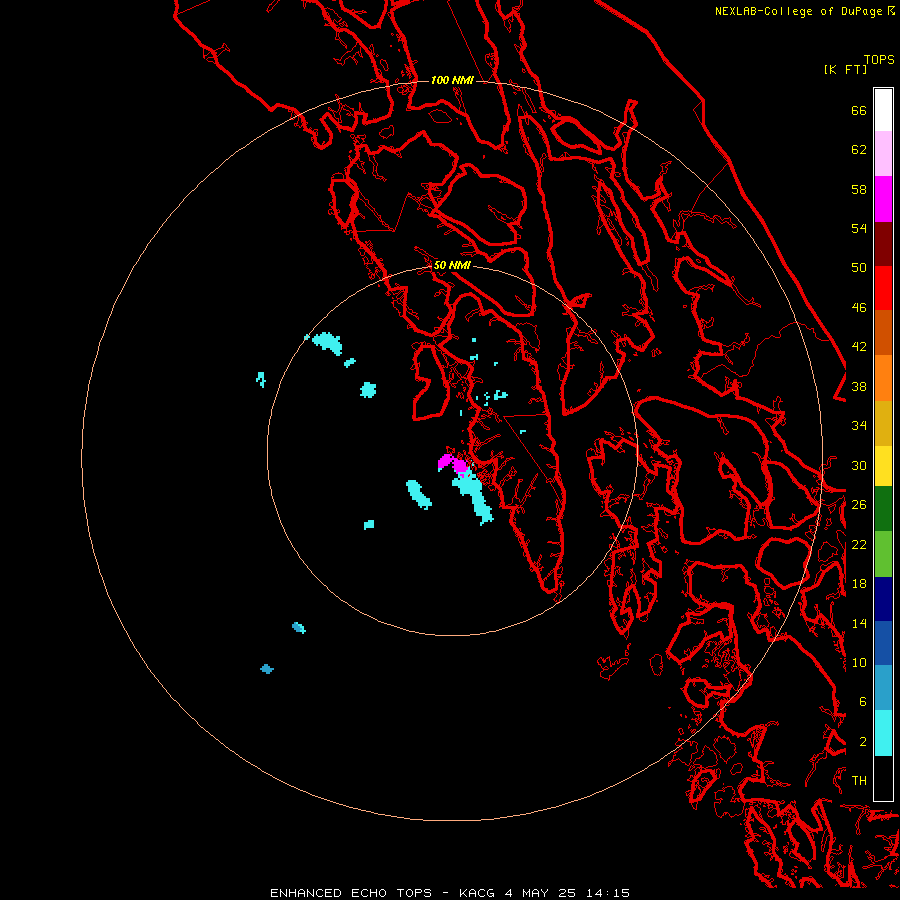This screenshot has height=900, width=900.
Task: Click the large cyan echo below the magenta cell
Action: click(474, 497)
